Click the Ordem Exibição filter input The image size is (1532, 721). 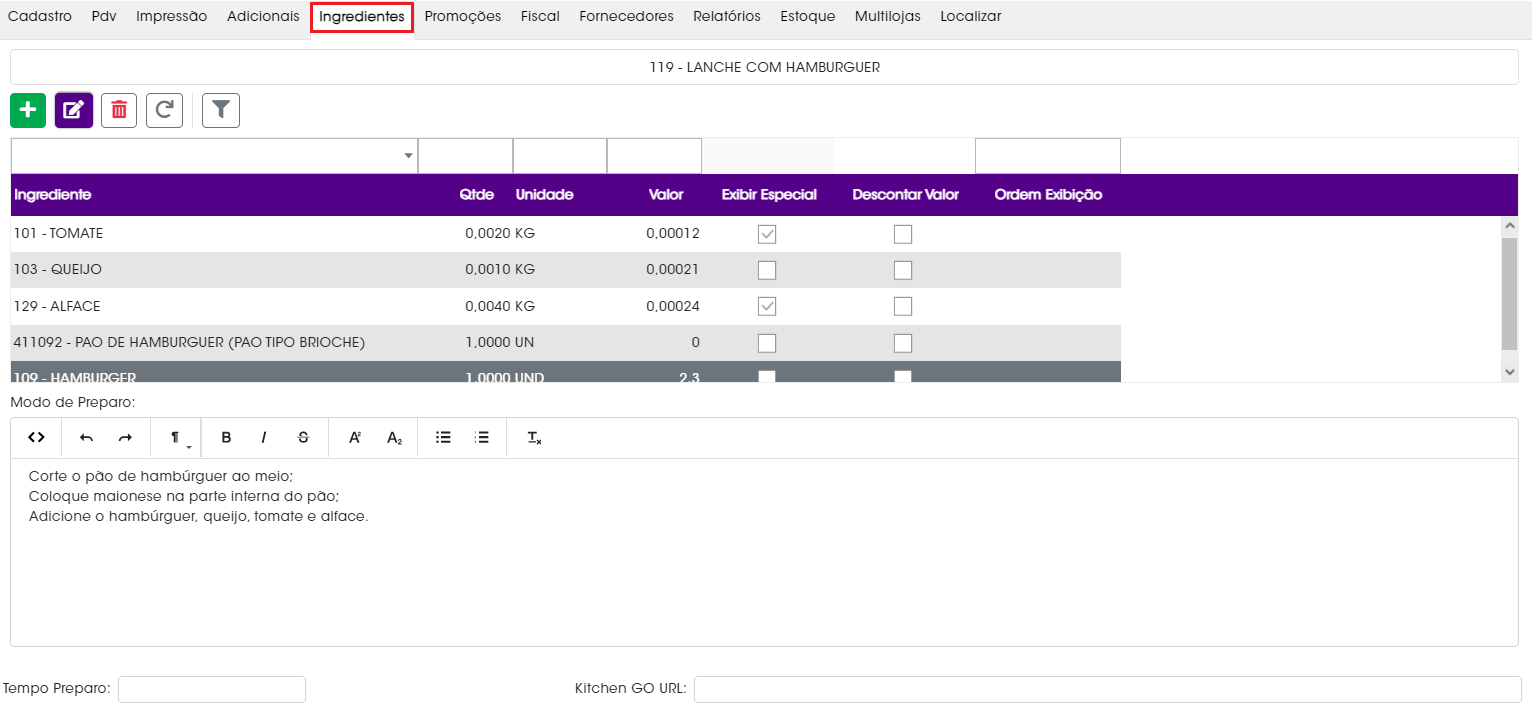coord(1048,156)
